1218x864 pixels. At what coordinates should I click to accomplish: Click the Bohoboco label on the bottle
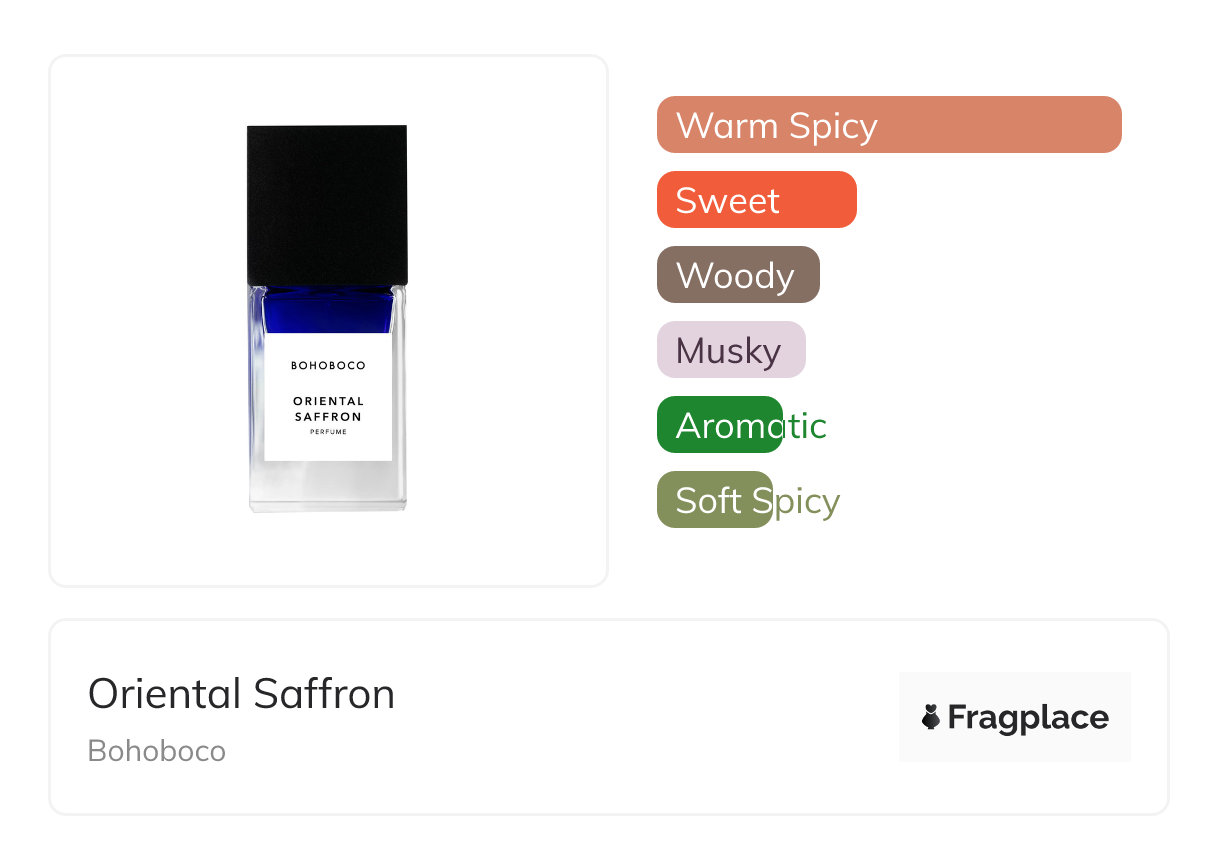point(328,366)
